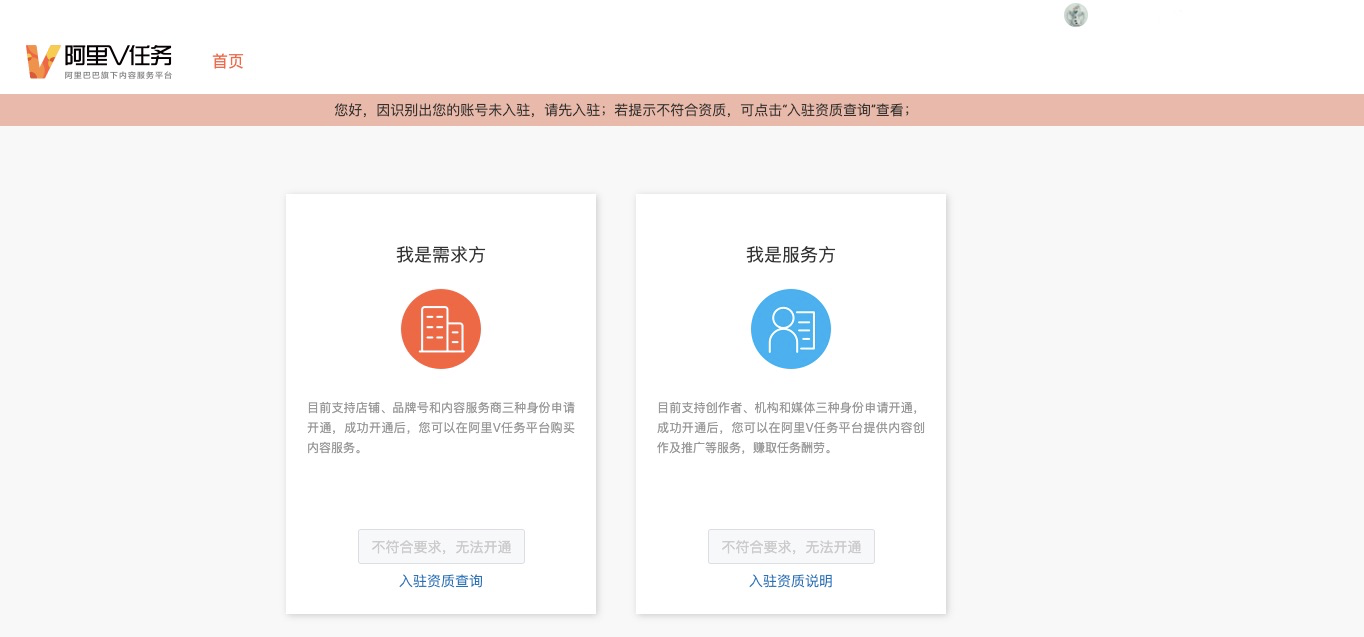
Task: Open the 入驻资质说明 link
Action: tap(791, 581)
